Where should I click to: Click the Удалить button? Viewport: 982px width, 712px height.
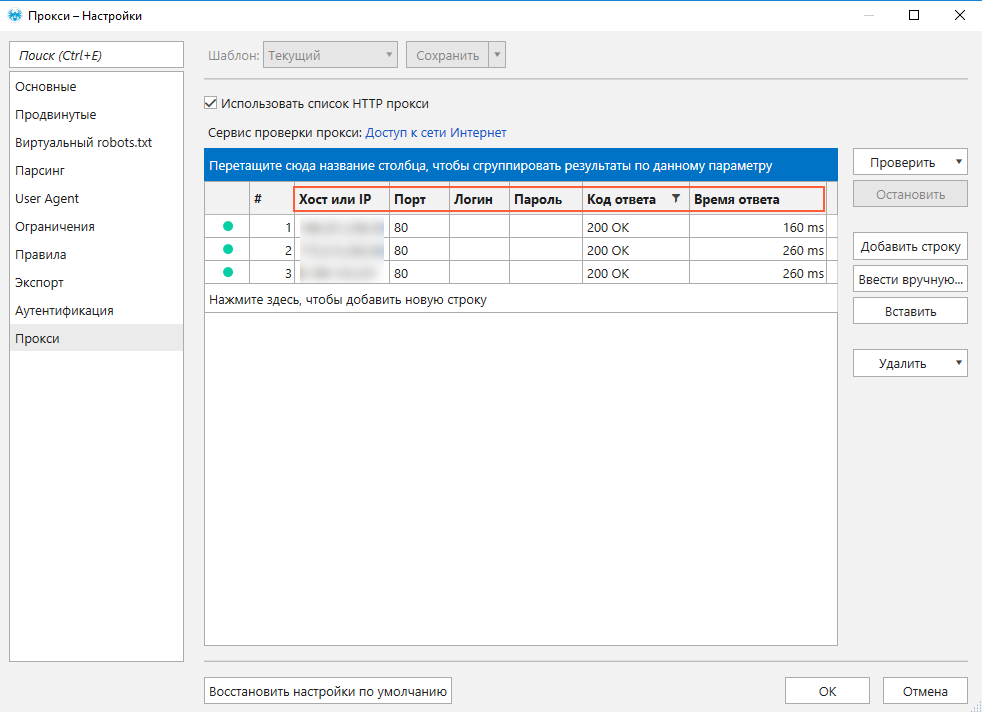pyautogui.click(x=902, y=363)
